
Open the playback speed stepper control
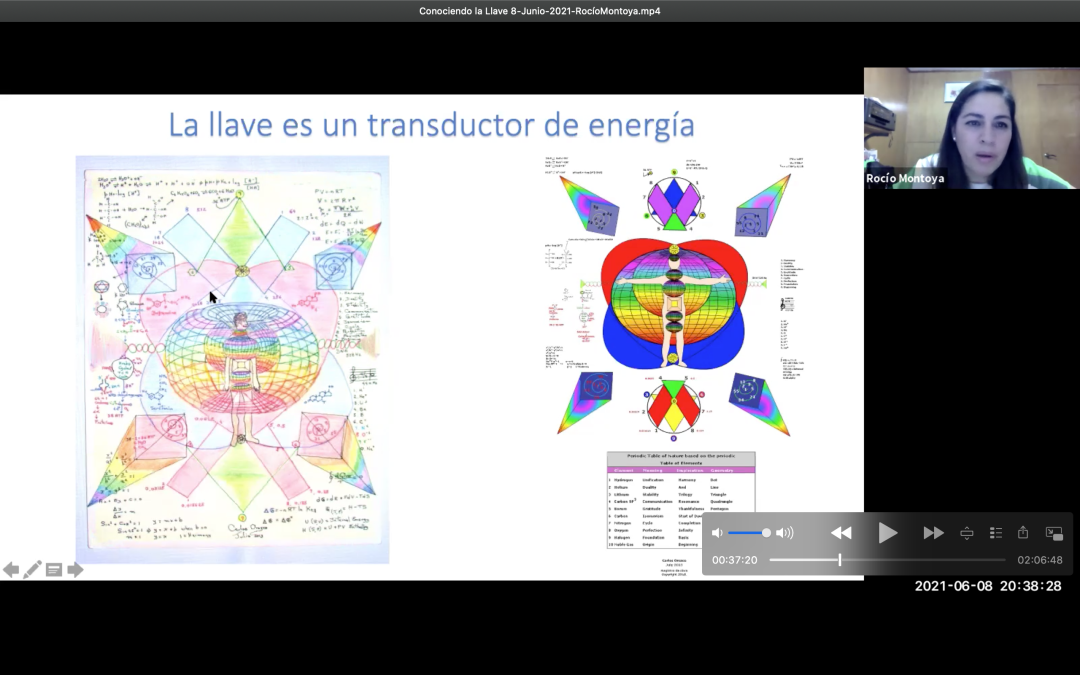966,533
